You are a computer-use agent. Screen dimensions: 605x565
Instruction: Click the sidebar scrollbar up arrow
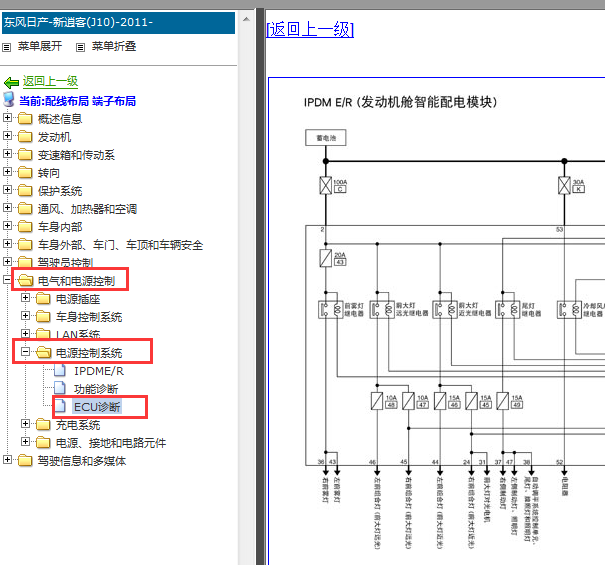[x=246, y=19]
